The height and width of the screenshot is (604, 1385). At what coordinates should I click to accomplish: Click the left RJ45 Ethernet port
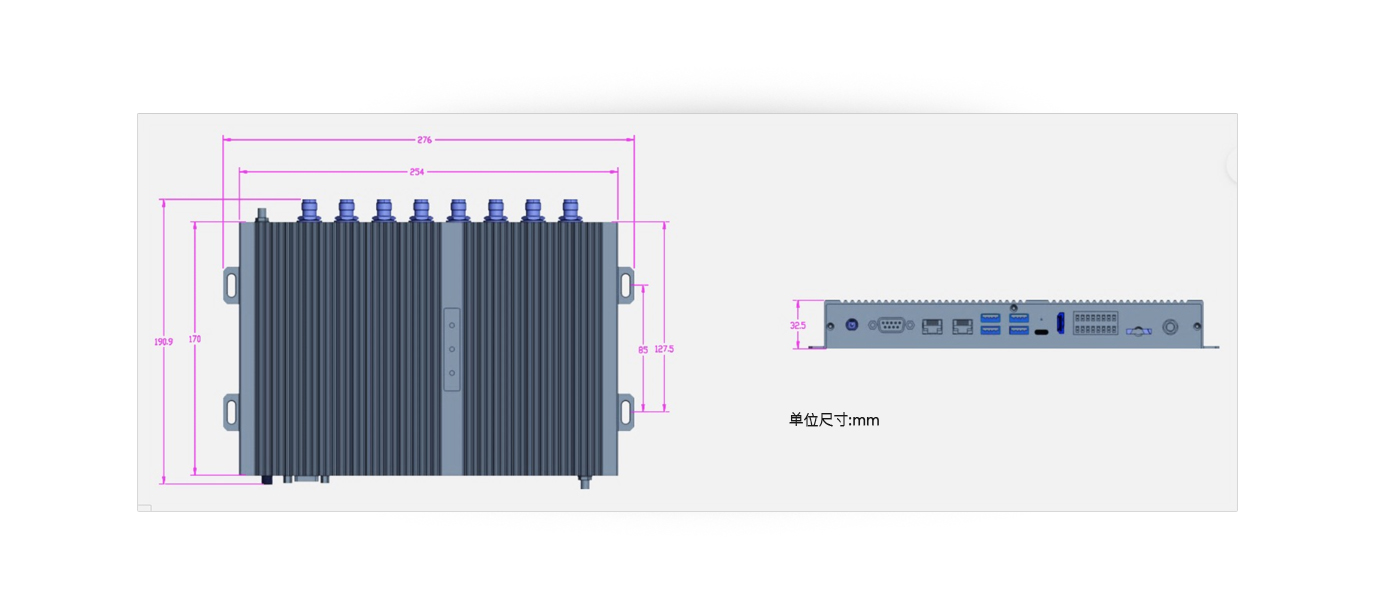coord(932,326)
